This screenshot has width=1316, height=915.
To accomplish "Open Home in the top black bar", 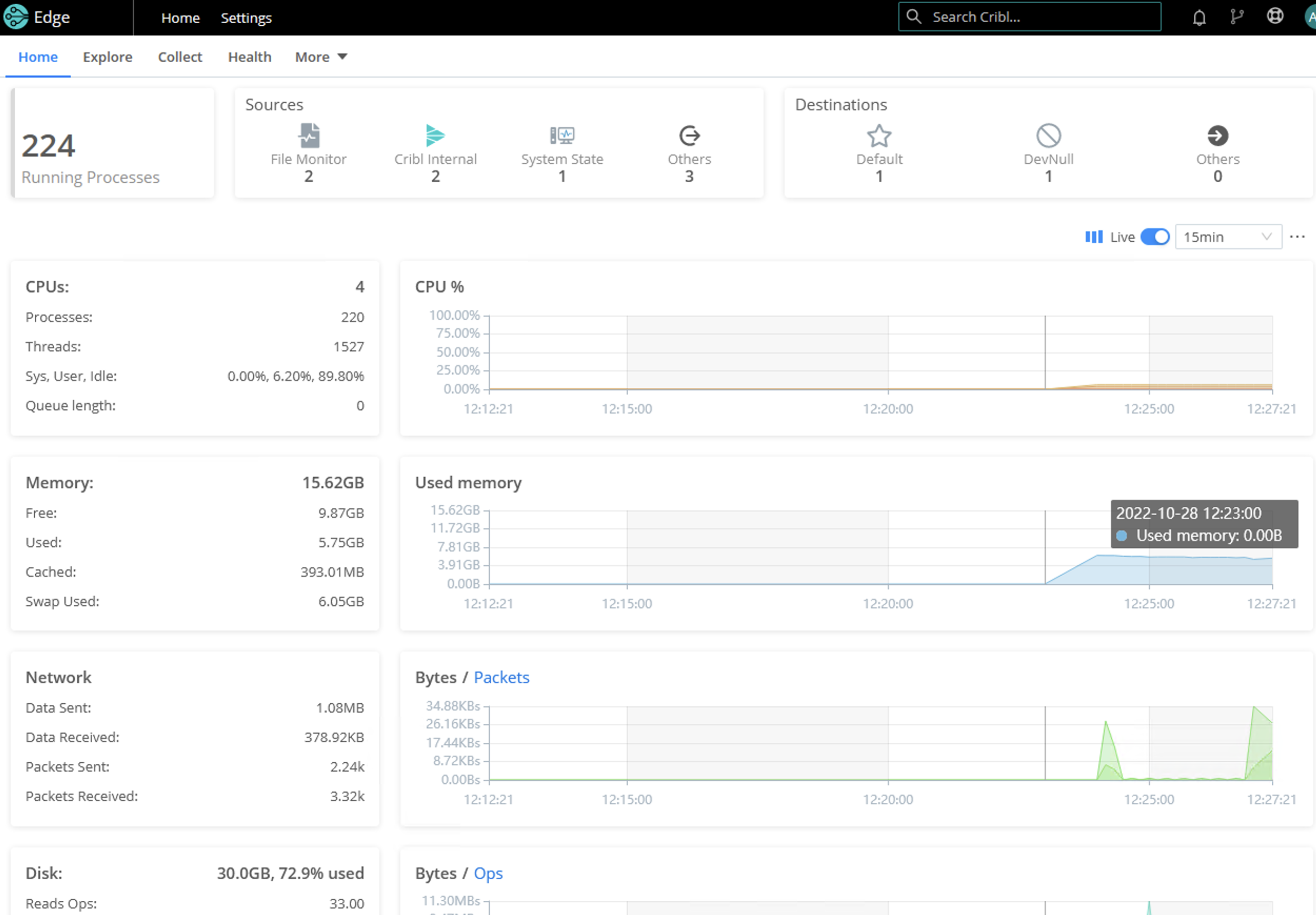I will click(181, 18).
